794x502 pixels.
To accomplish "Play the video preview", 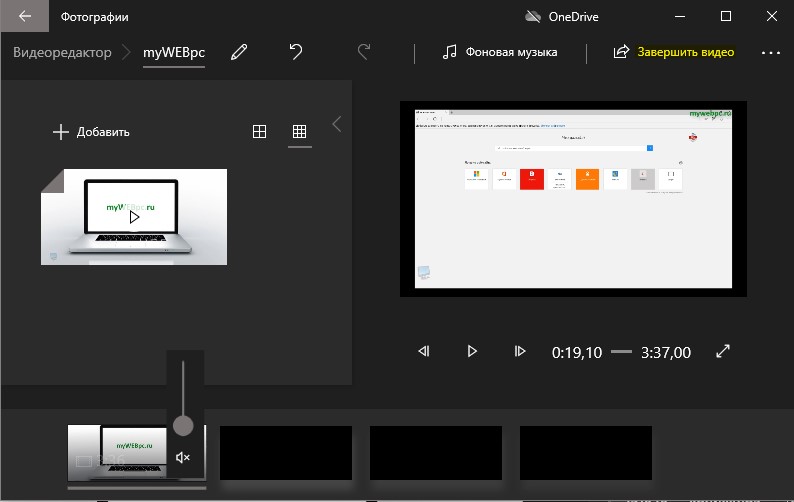I will pyautogui.click(x=472, y=351).
